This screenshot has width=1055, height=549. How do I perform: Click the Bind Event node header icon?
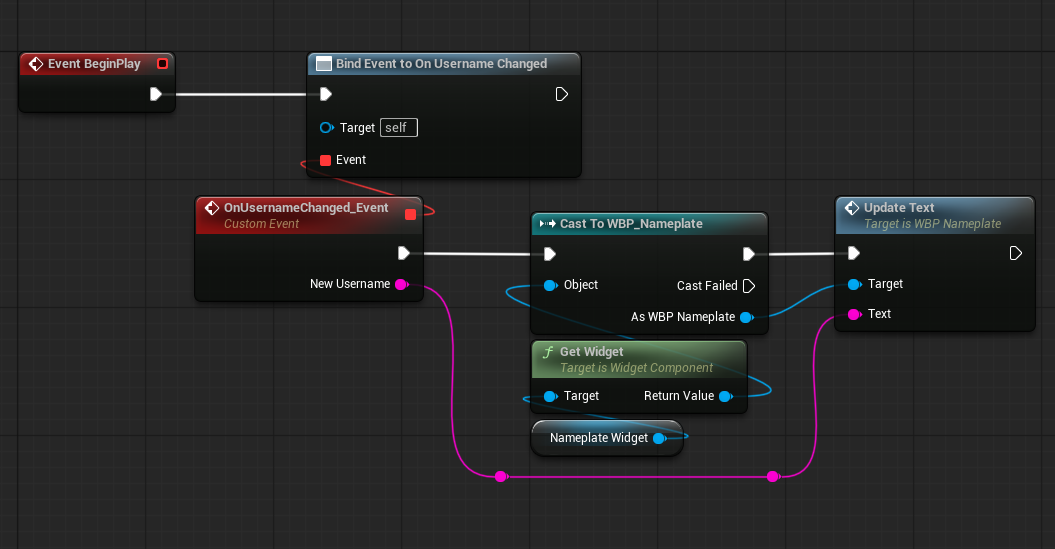[x=324, y=64]
